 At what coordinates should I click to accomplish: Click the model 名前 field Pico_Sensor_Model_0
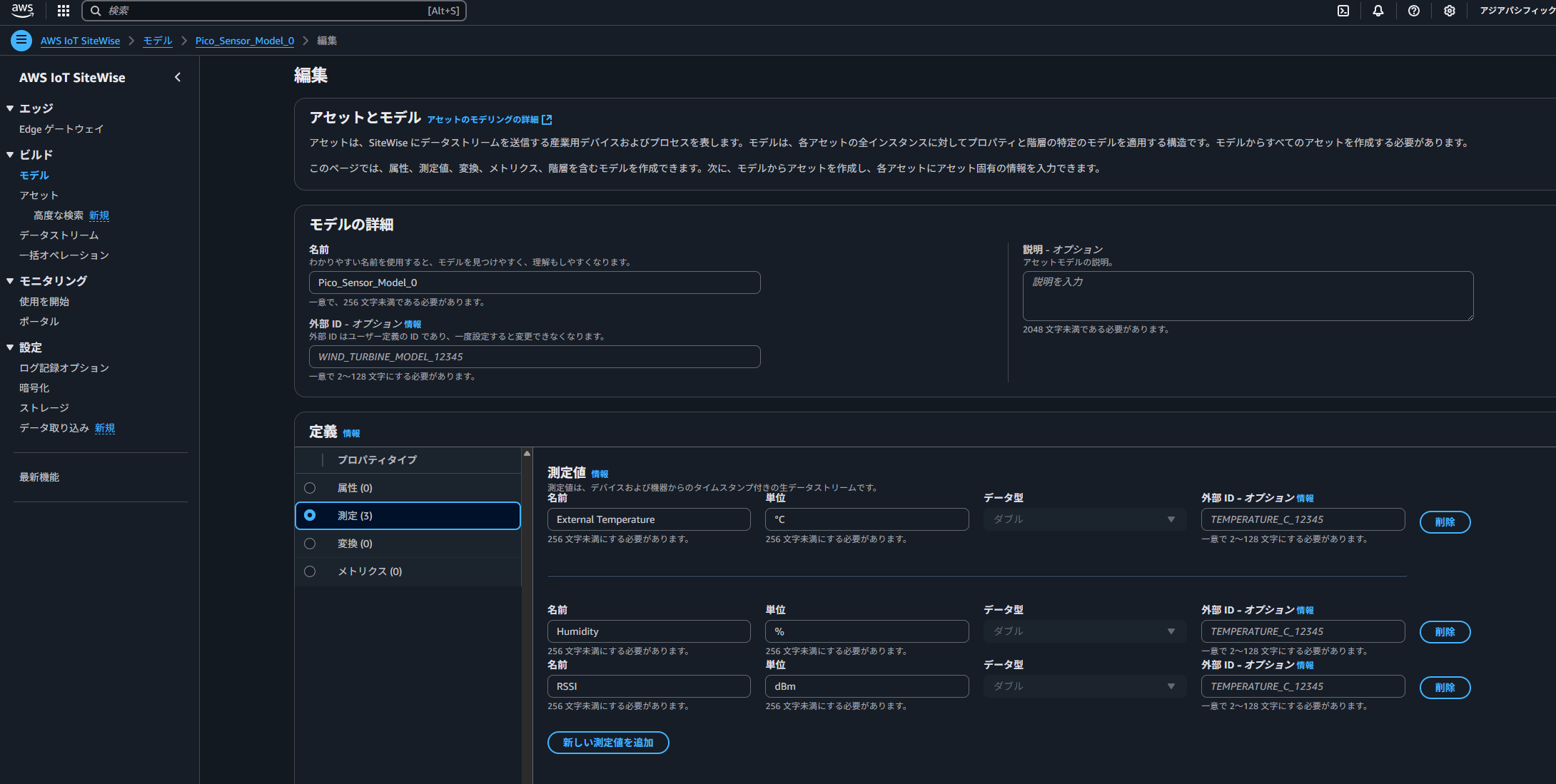point(535,282)
